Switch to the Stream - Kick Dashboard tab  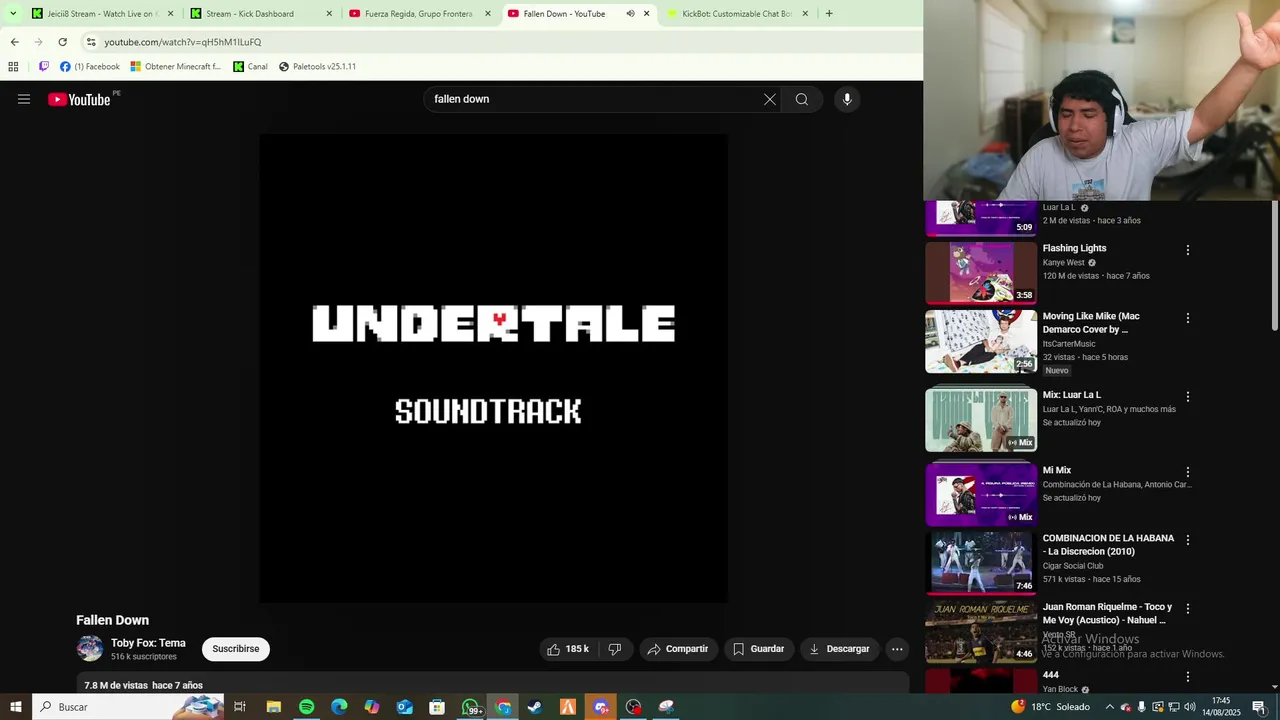pos(262,14)
